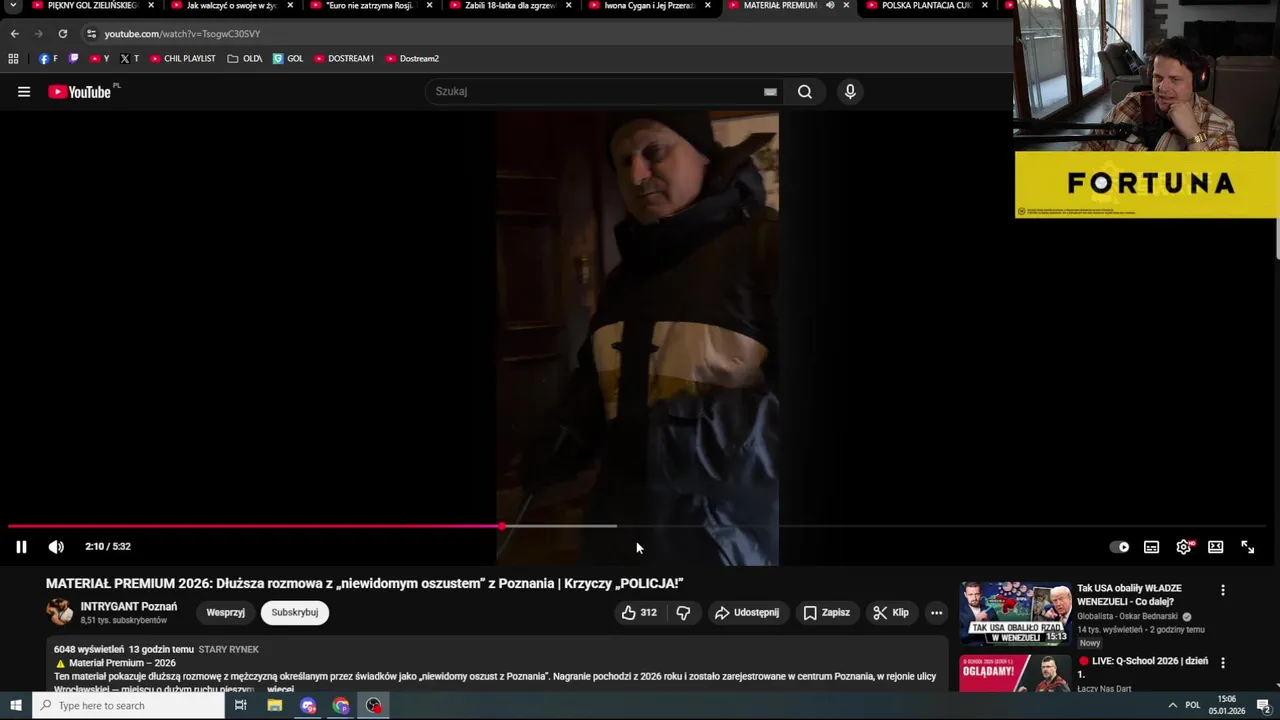The image size is (1280, 720).
Task: Open the YouTube hamburger guide menu
Action: pyautogui.click(x=24, y=92)
